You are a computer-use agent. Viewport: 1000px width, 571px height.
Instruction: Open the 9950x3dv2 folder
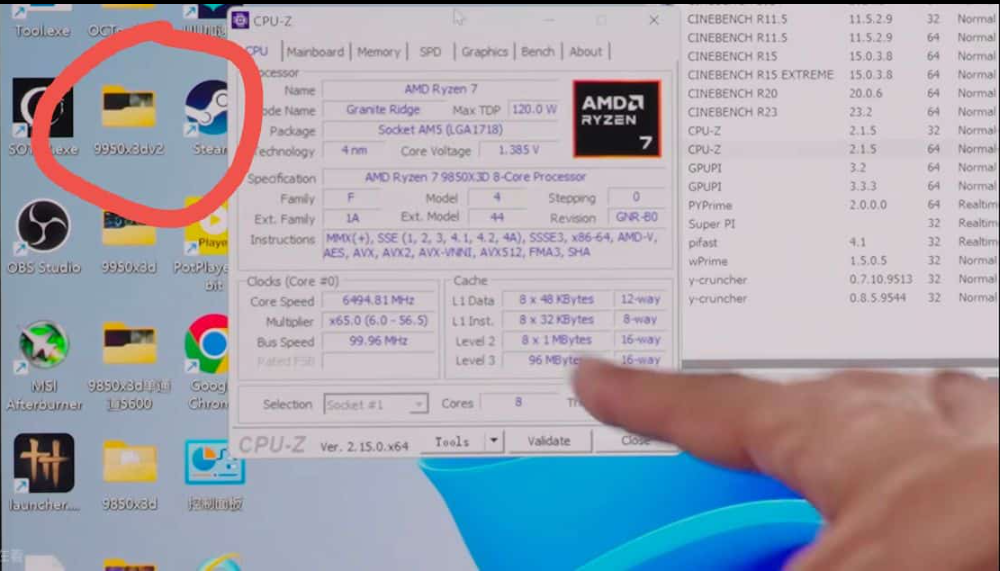point(128,108)
